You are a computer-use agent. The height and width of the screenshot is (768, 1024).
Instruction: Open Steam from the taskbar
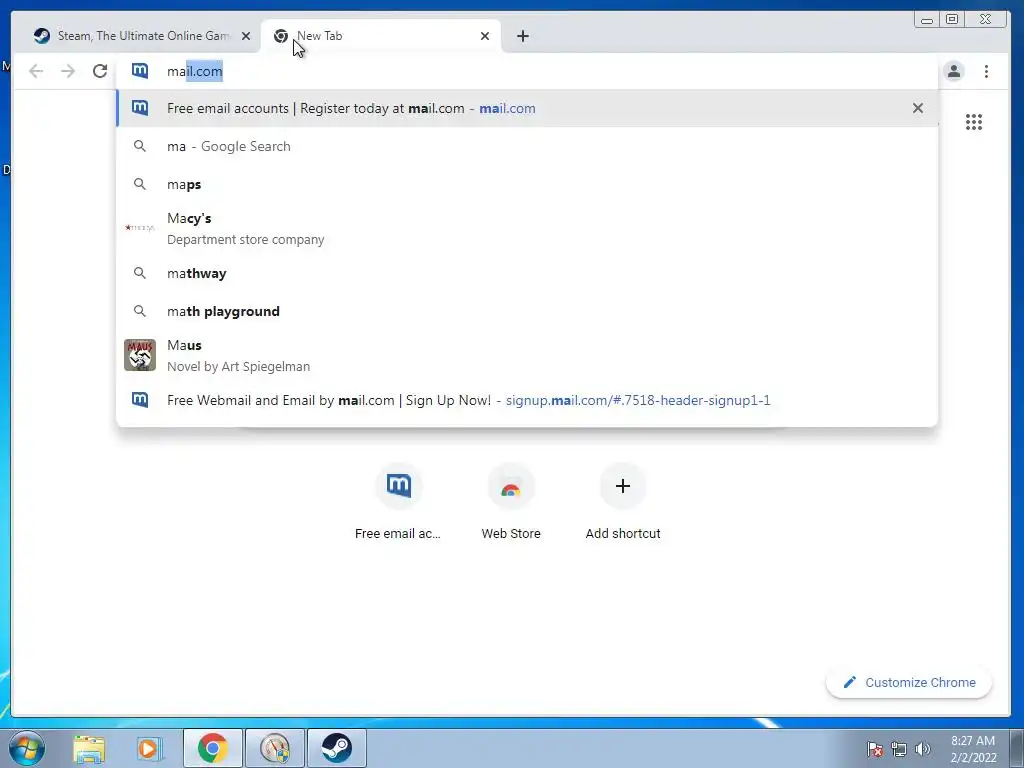[336, 748]
